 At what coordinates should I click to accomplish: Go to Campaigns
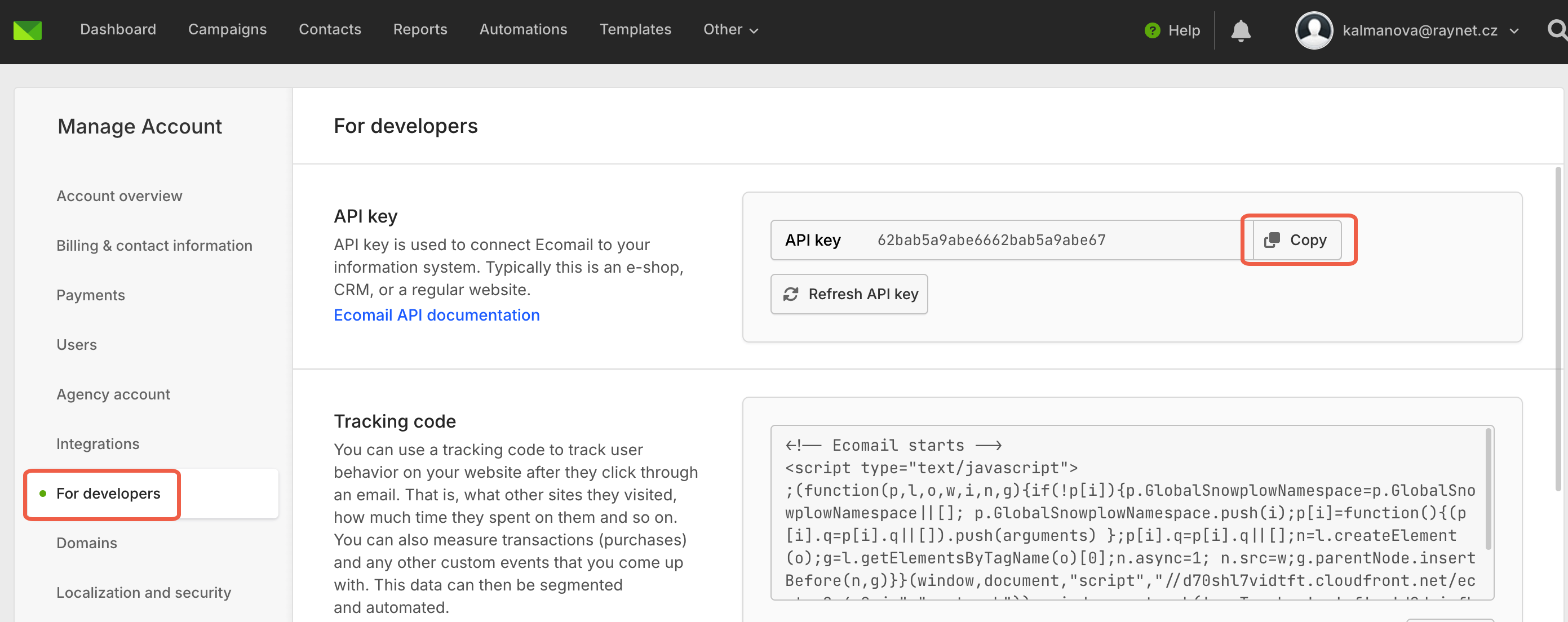pyautogui.click(x=227, y=29)
